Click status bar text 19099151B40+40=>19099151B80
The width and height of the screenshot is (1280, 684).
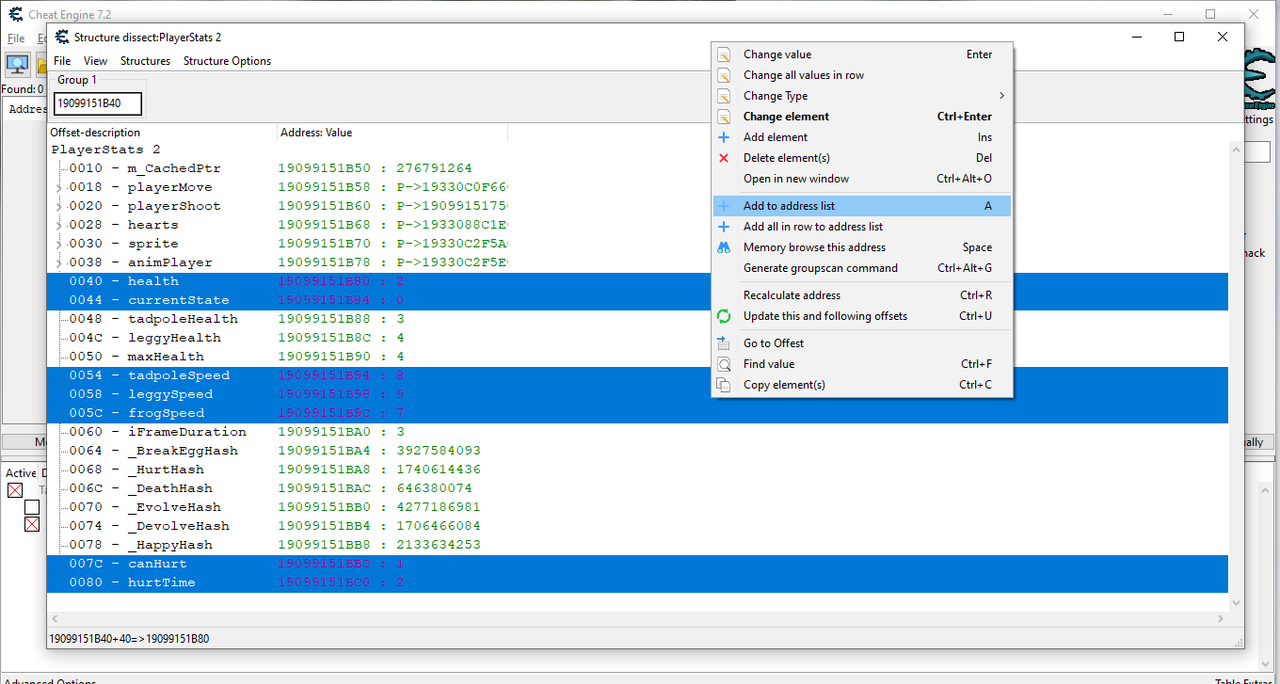tap(129, 638)
